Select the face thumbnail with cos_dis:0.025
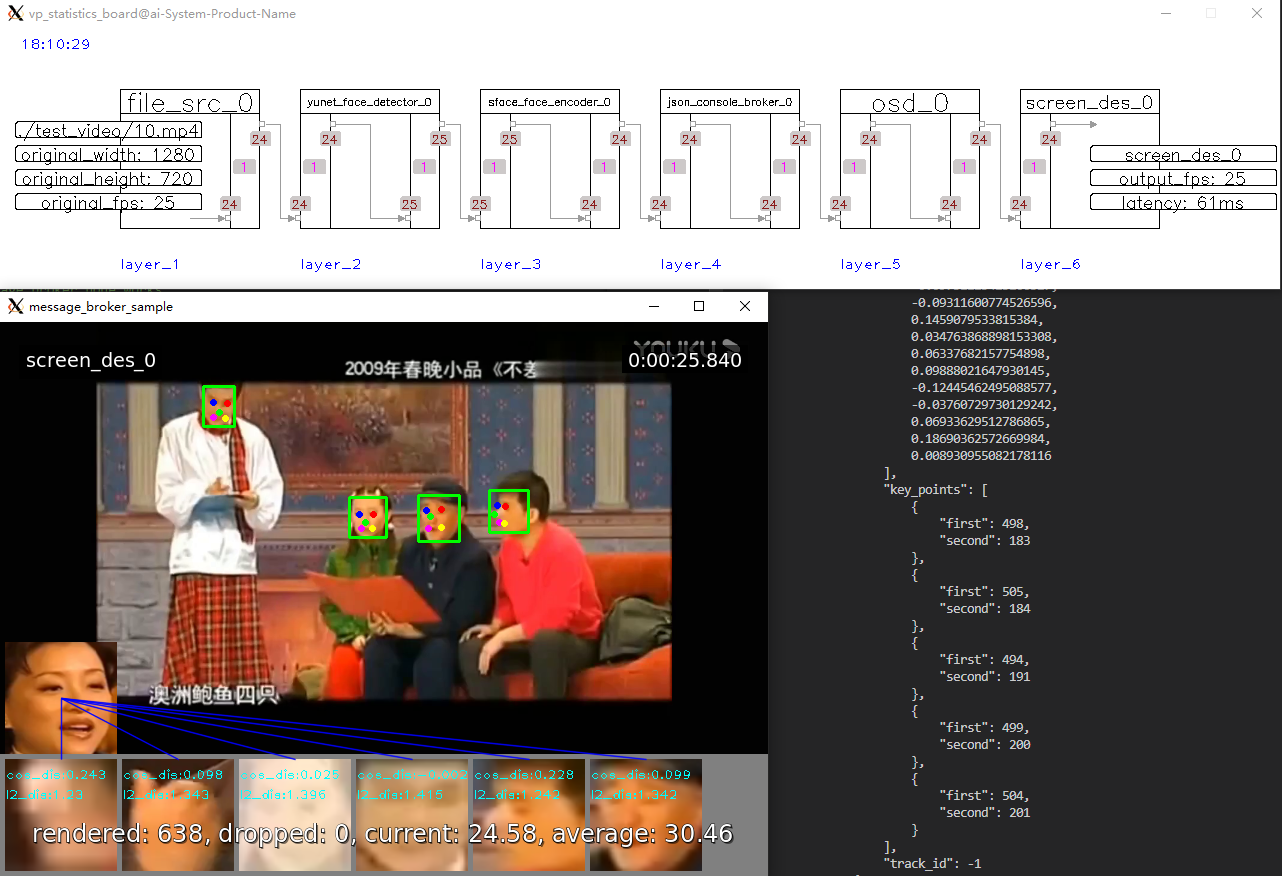 pos(294,815)
